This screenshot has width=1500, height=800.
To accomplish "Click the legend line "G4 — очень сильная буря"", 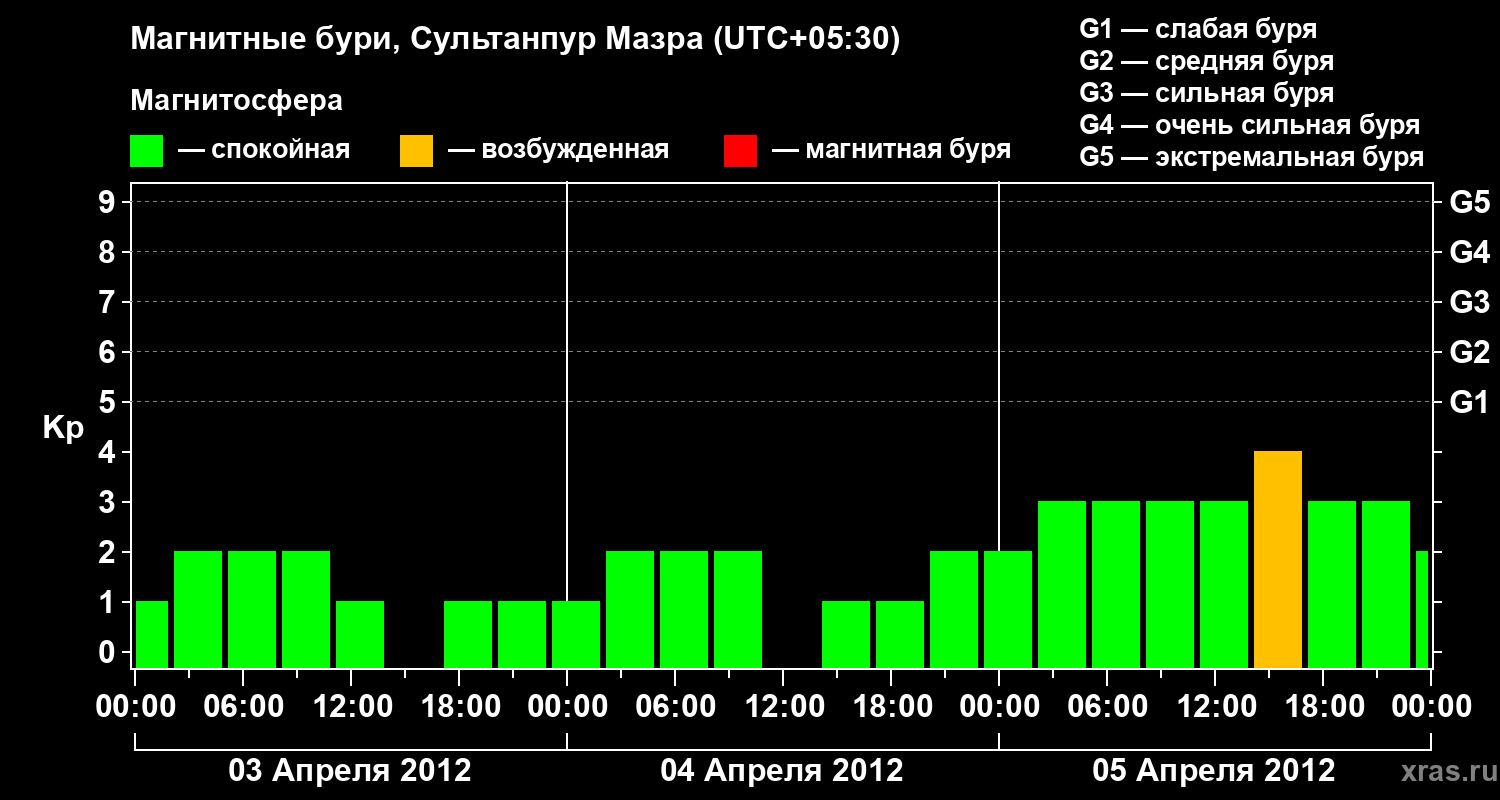I will point(1250,125).
